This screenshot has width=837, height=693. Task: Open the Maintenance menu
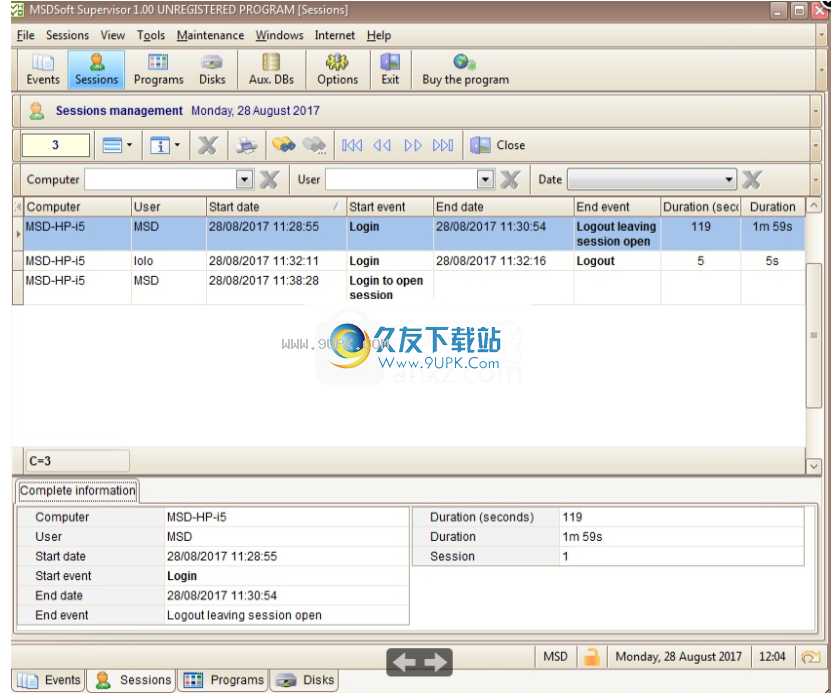[210, 35]
